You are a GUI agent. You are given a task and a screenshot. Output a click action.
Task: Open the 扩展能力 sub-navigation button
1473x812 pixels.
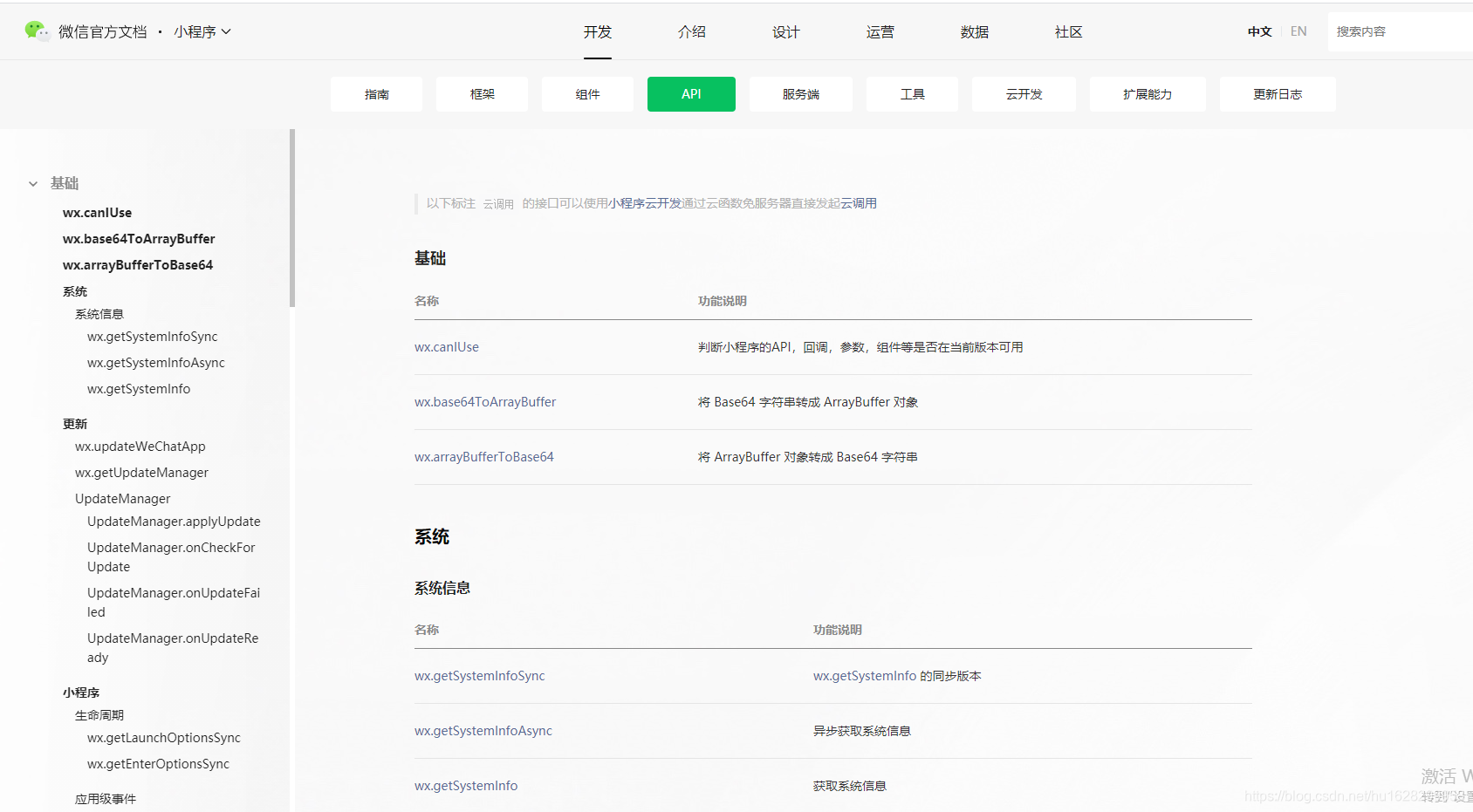click(1148, 94)
